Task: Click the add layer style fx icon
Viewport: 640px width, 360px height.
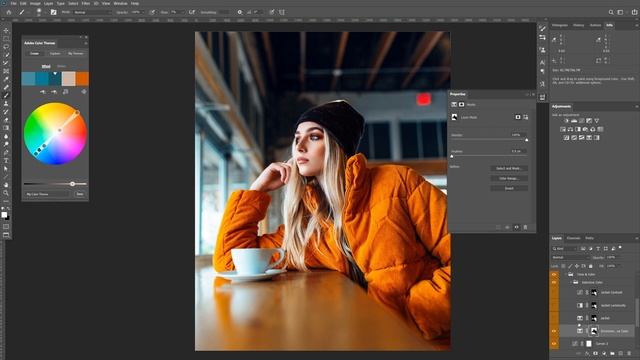Action: pos(587,353)
